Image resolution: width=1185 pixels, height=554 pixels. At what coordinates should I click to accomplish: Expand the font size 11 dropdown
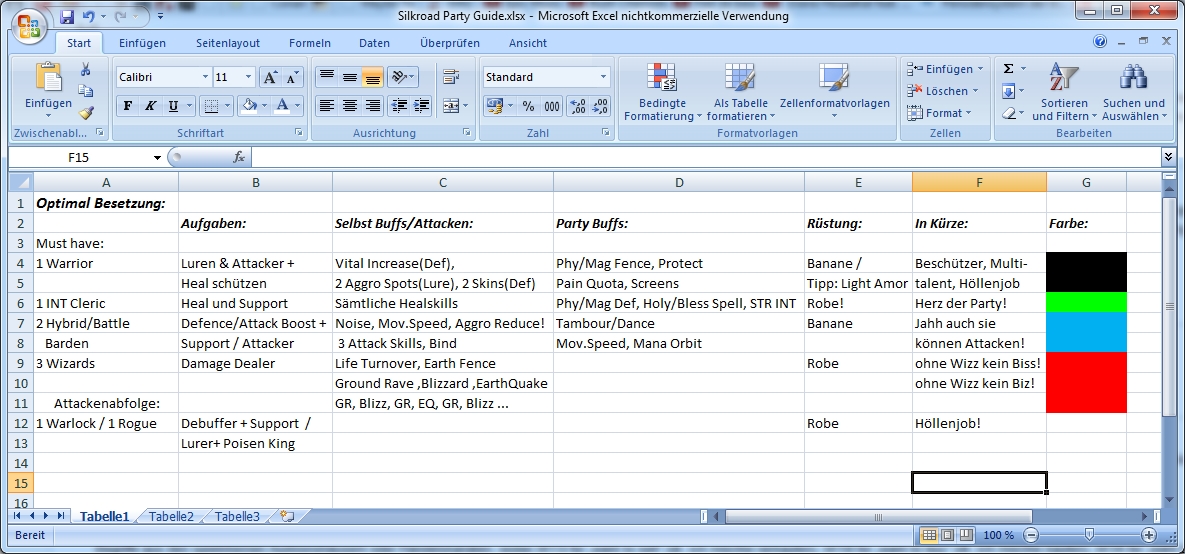coord(249,77)
